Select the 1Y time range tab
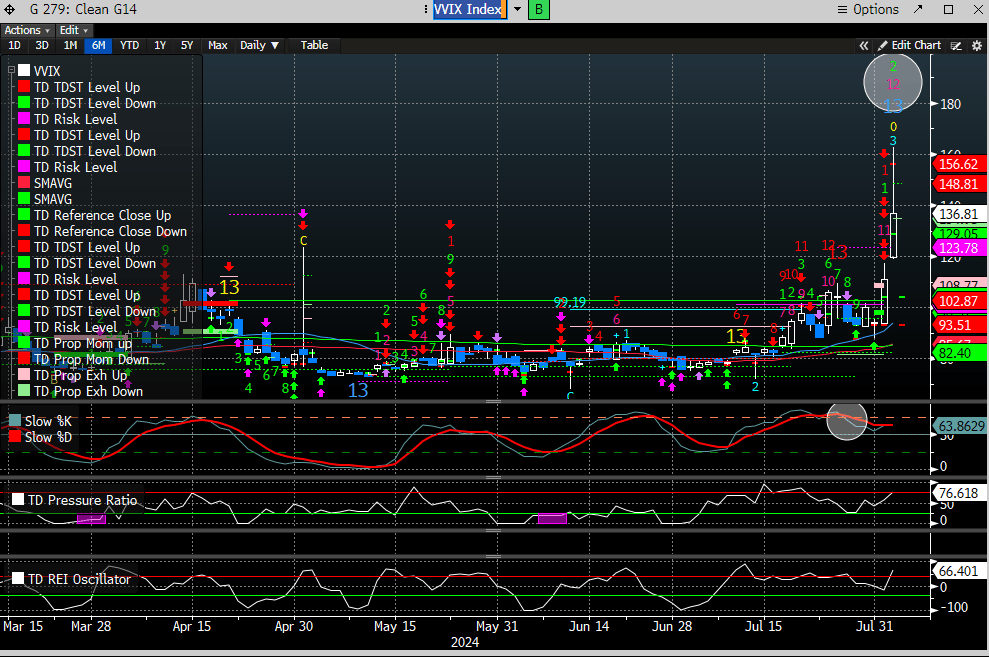989x657 pixels. pos(159,45)
